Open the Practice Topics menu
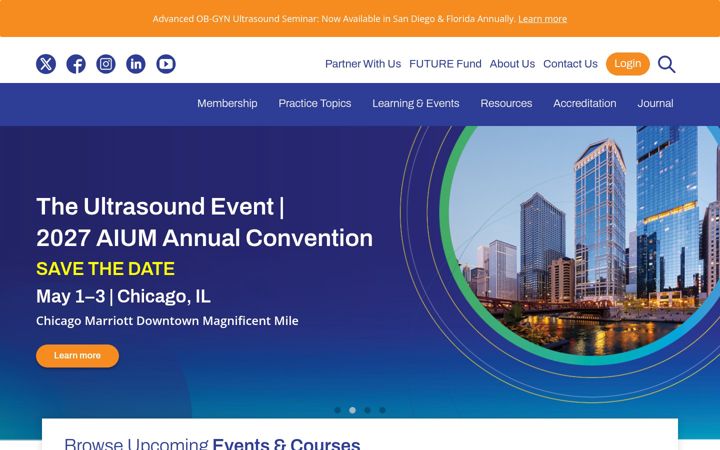Viewport: 720px width, 450px height. pyautogui.click(x=315, y=103)
